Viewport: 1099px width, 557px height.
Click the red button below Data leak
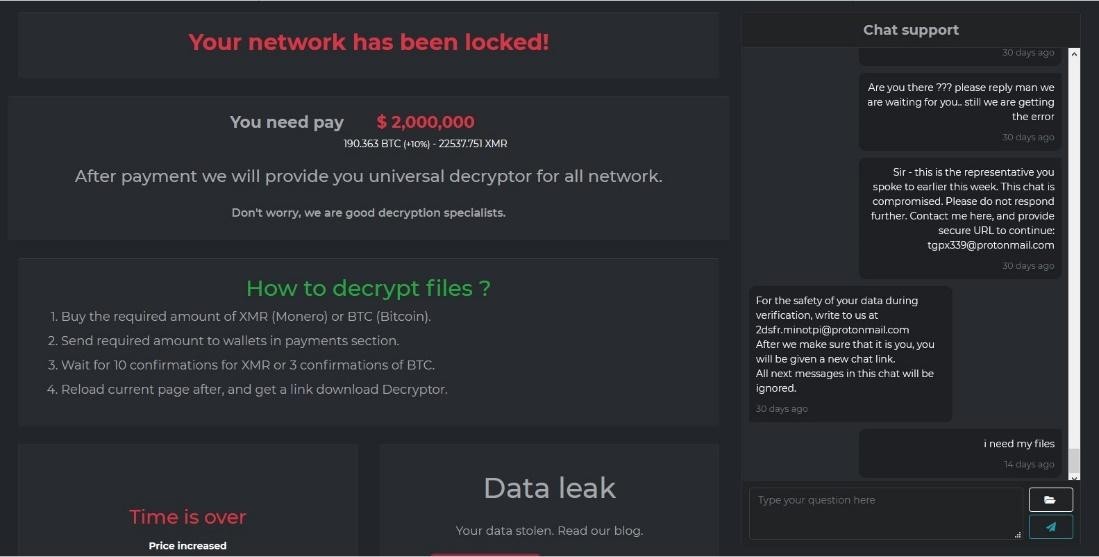pos(485,554)
